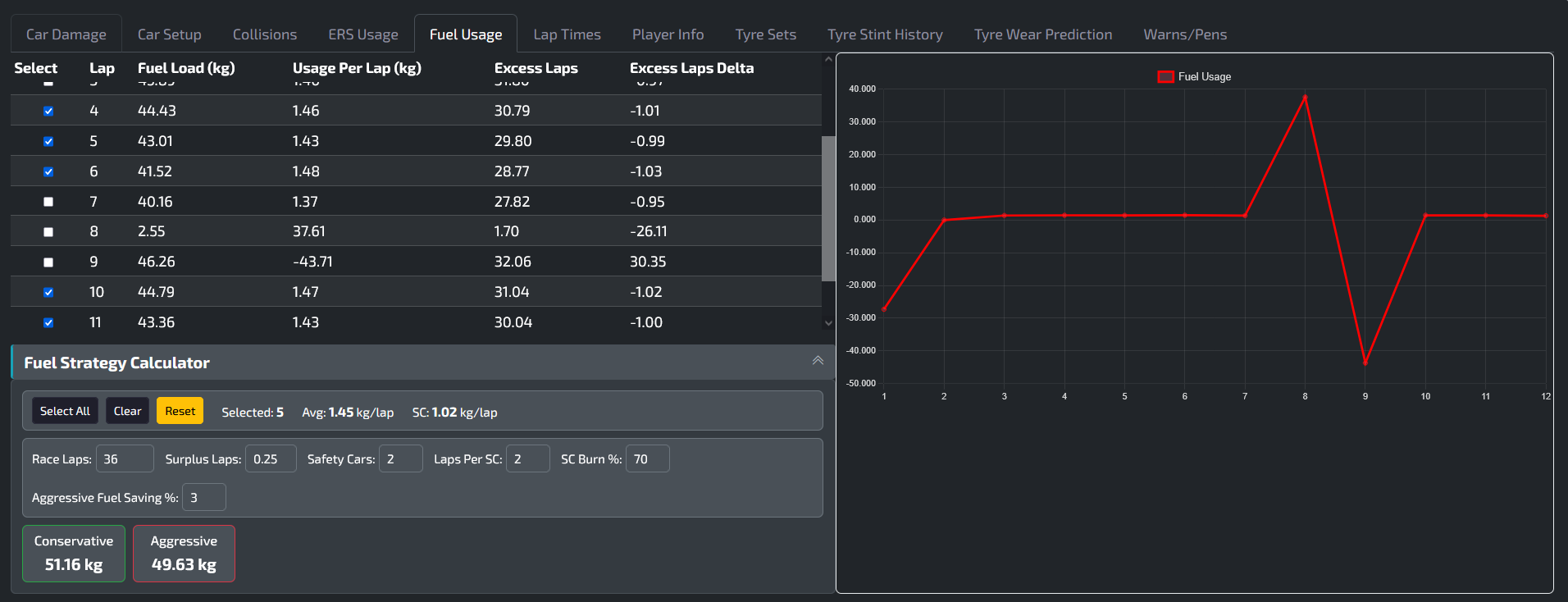Click the Lap column header

click(x=103, y=68)
